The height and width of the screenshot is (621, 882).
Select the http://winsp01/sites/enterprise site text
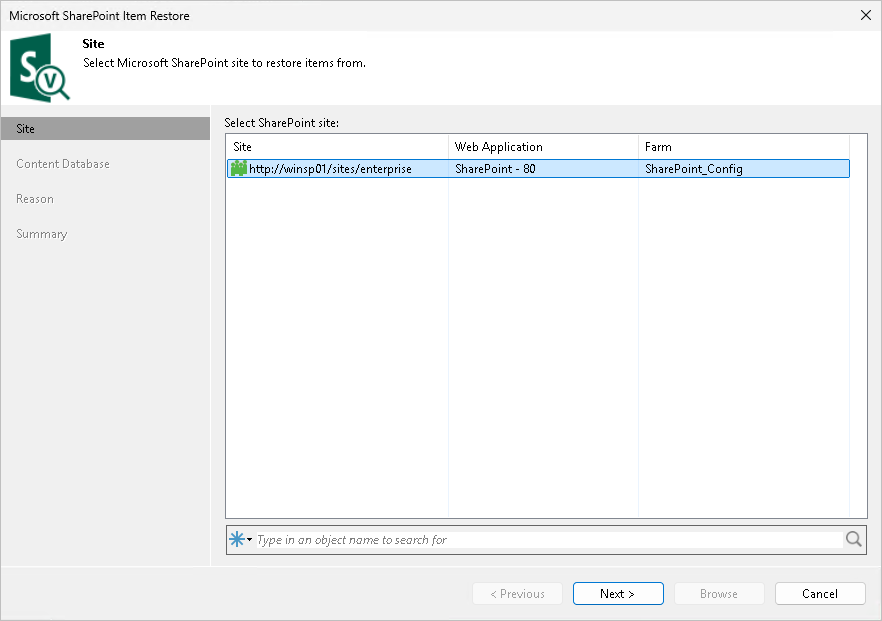click(330, 169)
